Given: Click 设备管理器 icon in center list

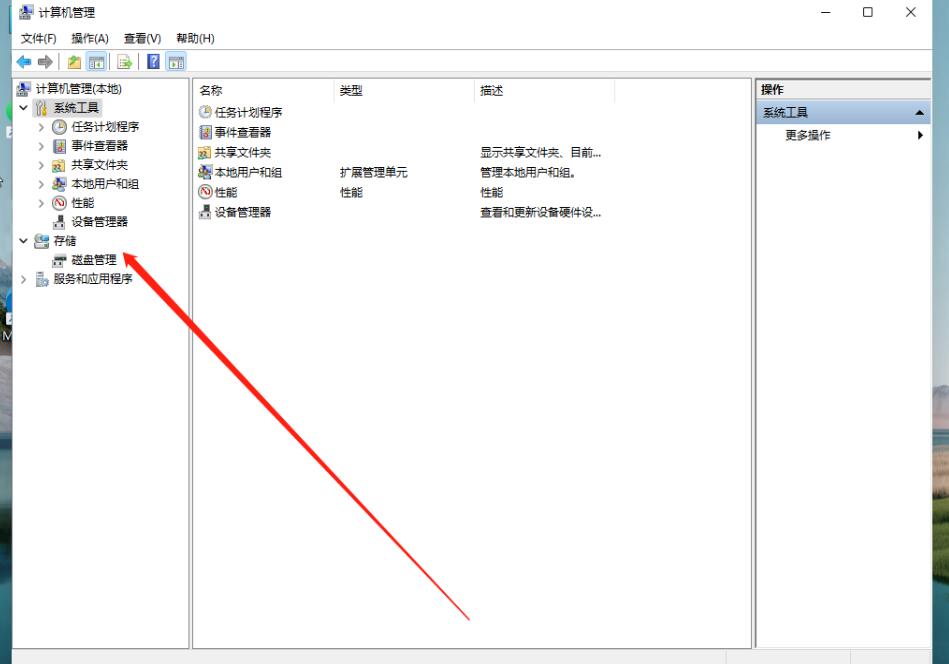Looking at the screenshot, I should coord(205,212).
